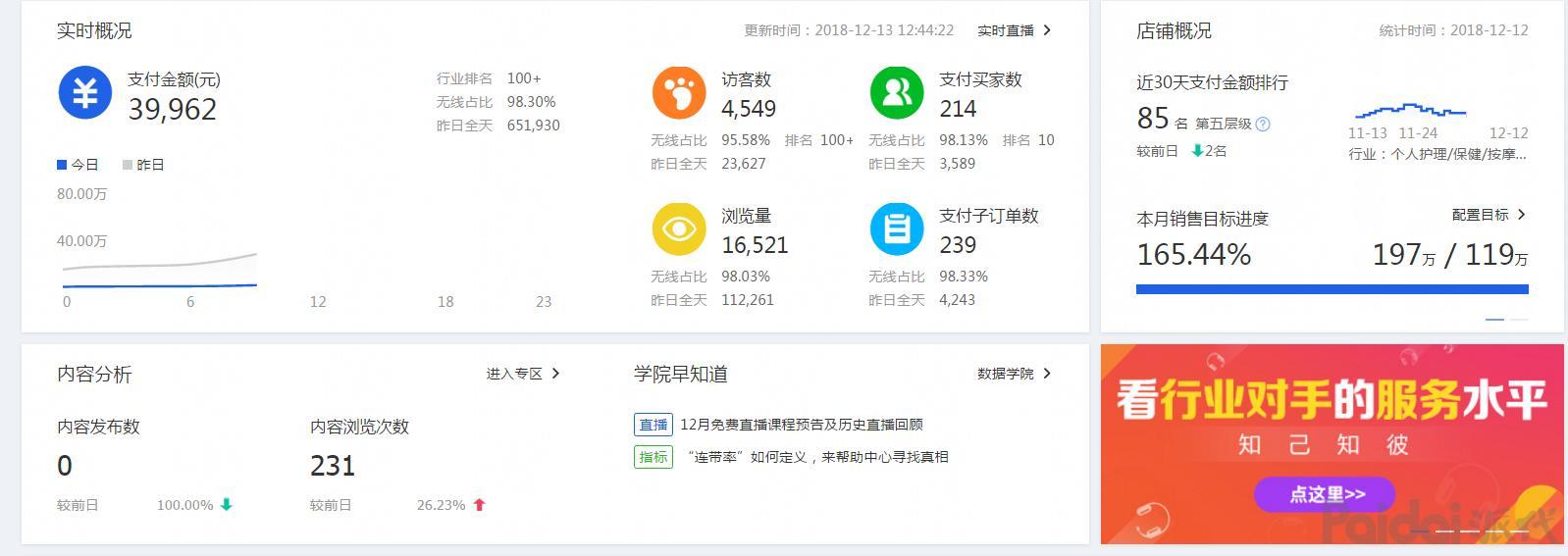Select the first store overview carousel dot
1568x556 pixels.
1494,320
